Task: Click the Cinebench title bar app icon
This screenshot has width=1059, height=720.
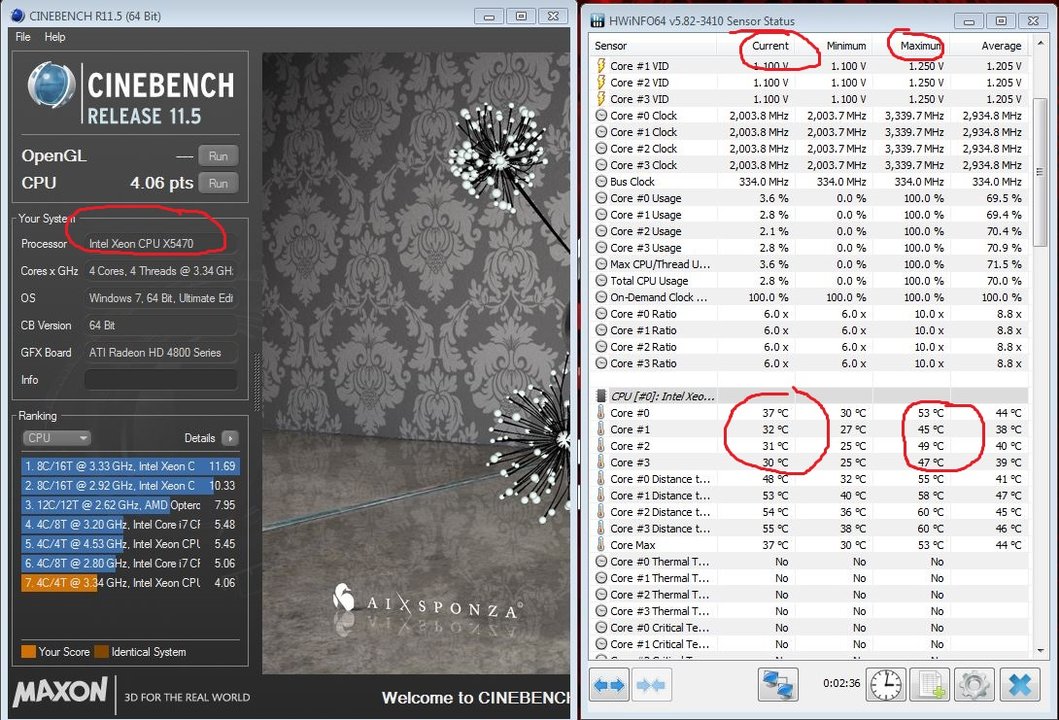Action: [18, 16]
